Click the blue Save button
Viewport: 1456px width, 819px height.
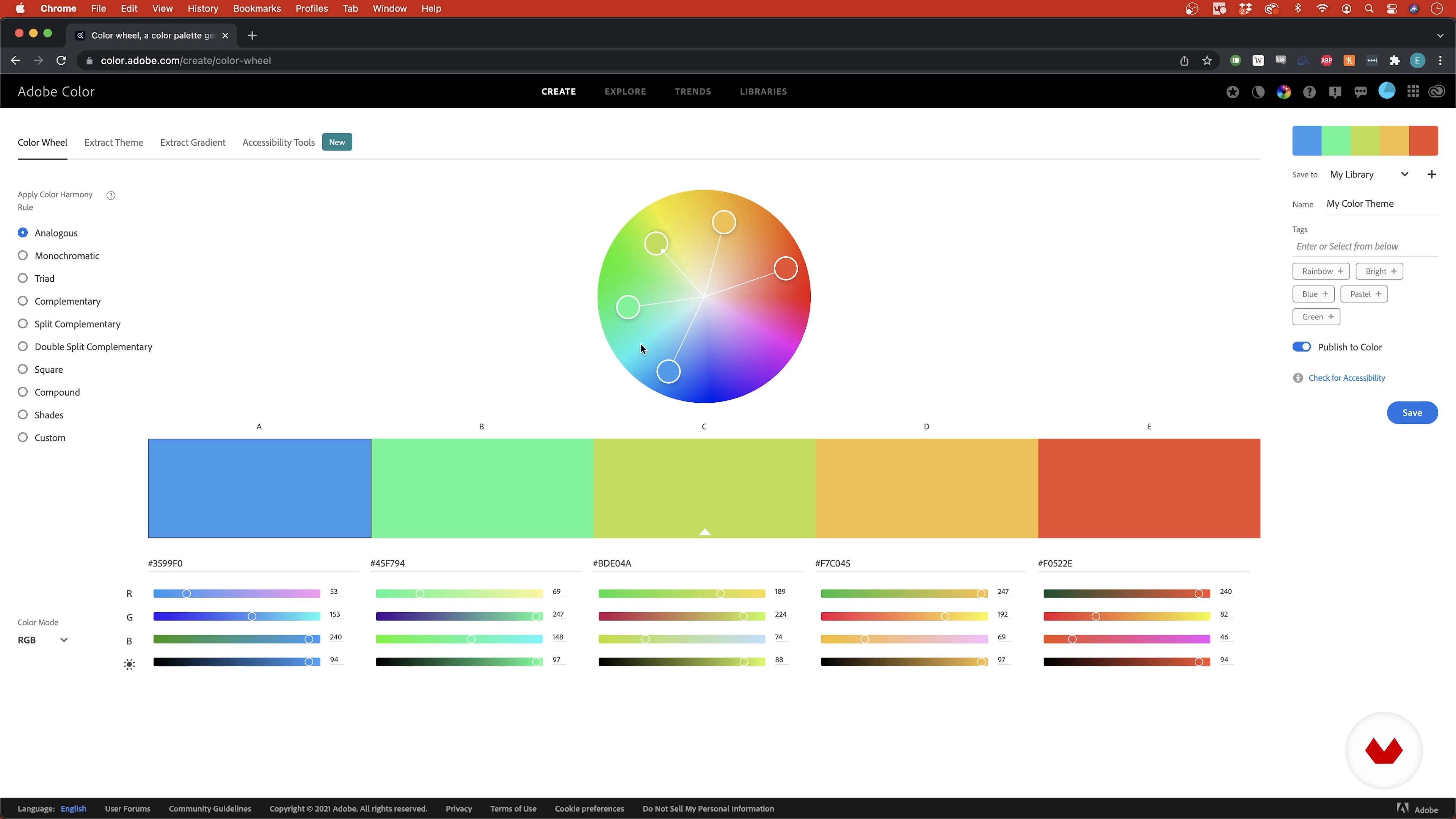tap(1412, 413)
